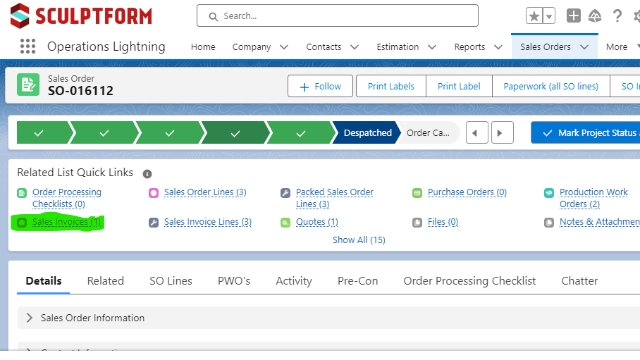This screenshot has width=640, height=360.
Task: Open the Guidance Center cloud icon
Action: coord(595,16)
